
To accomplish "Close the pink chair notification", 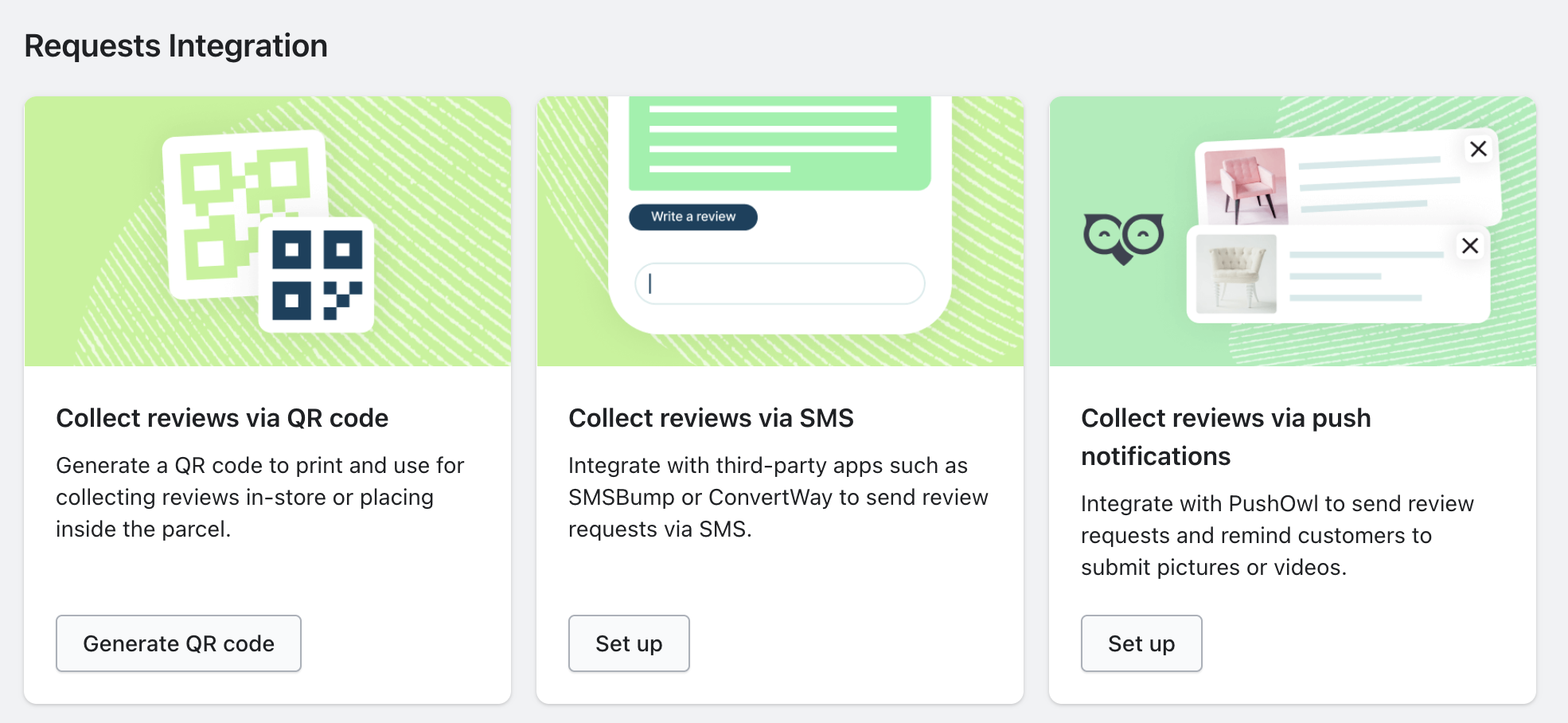I will click(x=1478, y=149).
